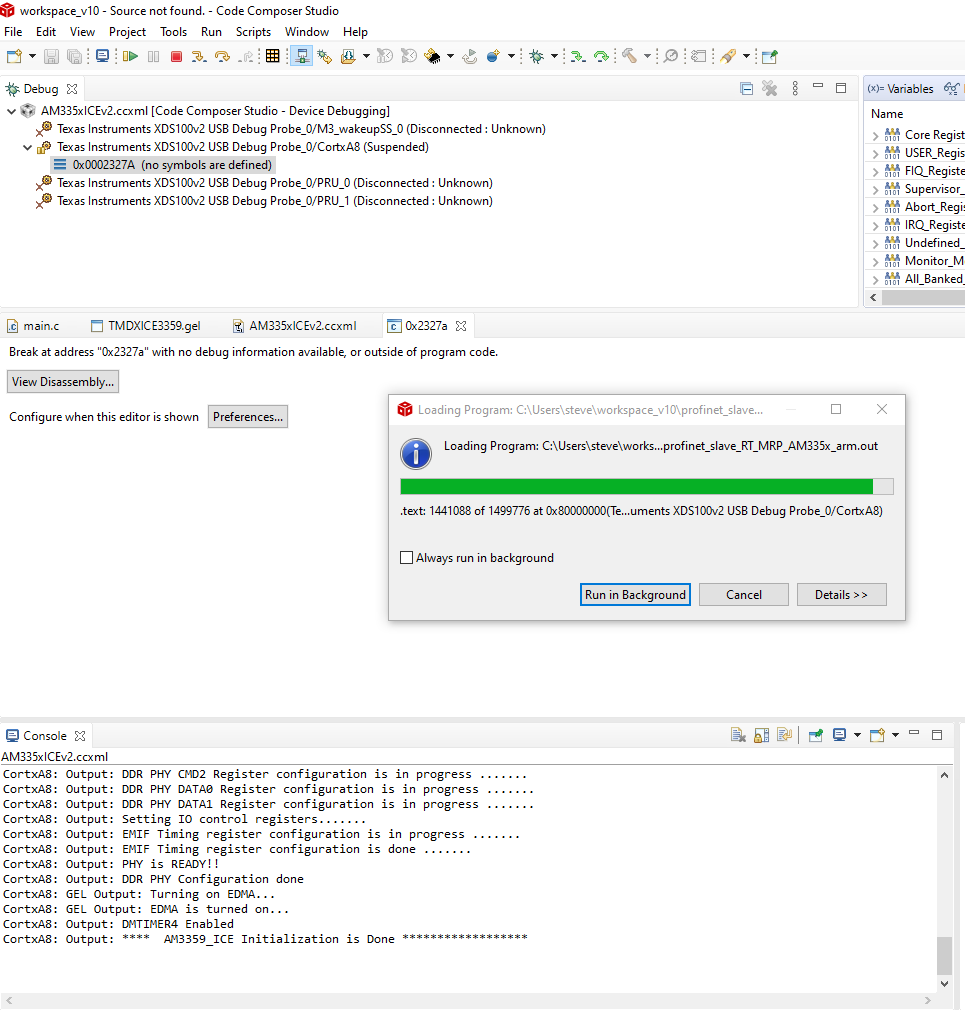Clear the Console output
Image resolution: width=965 pixels, height=1010 pixels.
[x=738, y=734]
